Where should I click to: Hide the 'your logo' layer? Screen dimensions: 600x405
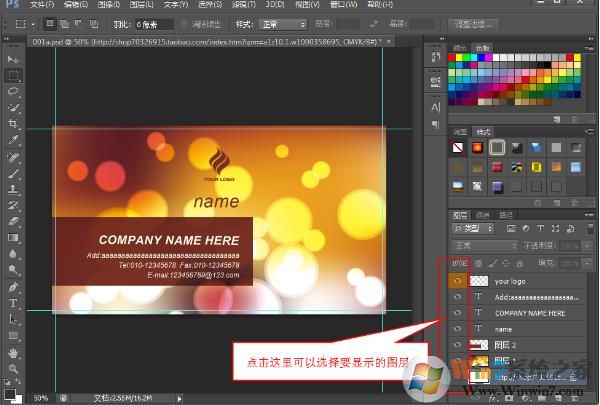458,281
